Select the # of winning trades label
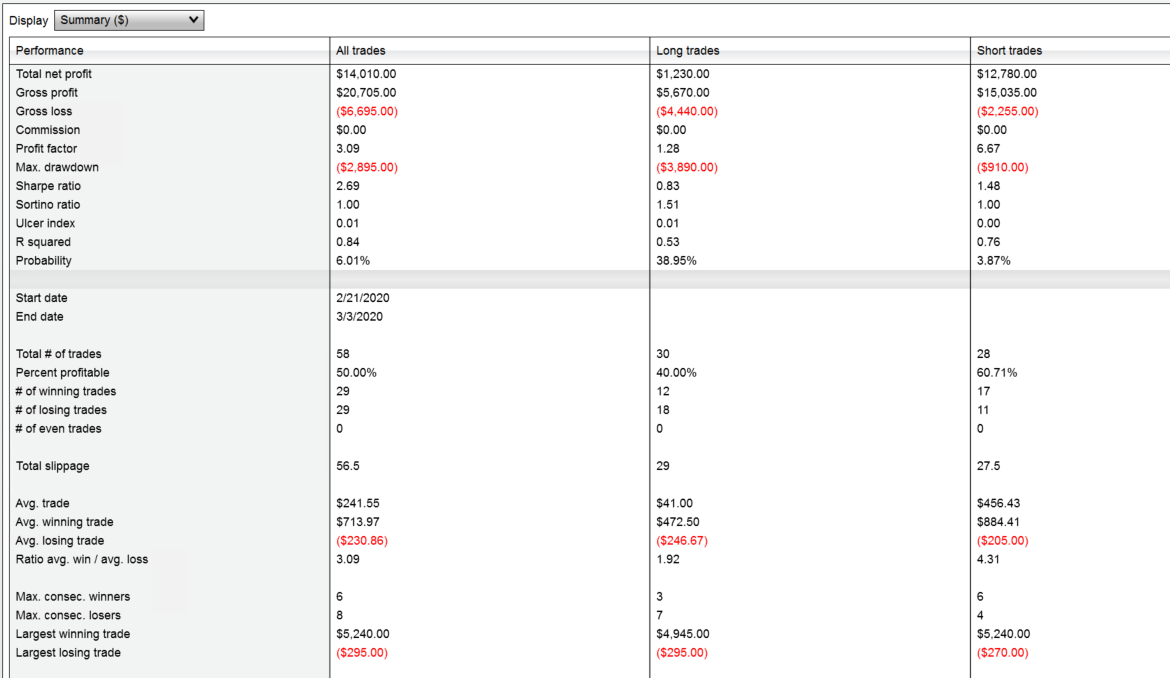1170x678 pixels. click(x=66, y=391)
